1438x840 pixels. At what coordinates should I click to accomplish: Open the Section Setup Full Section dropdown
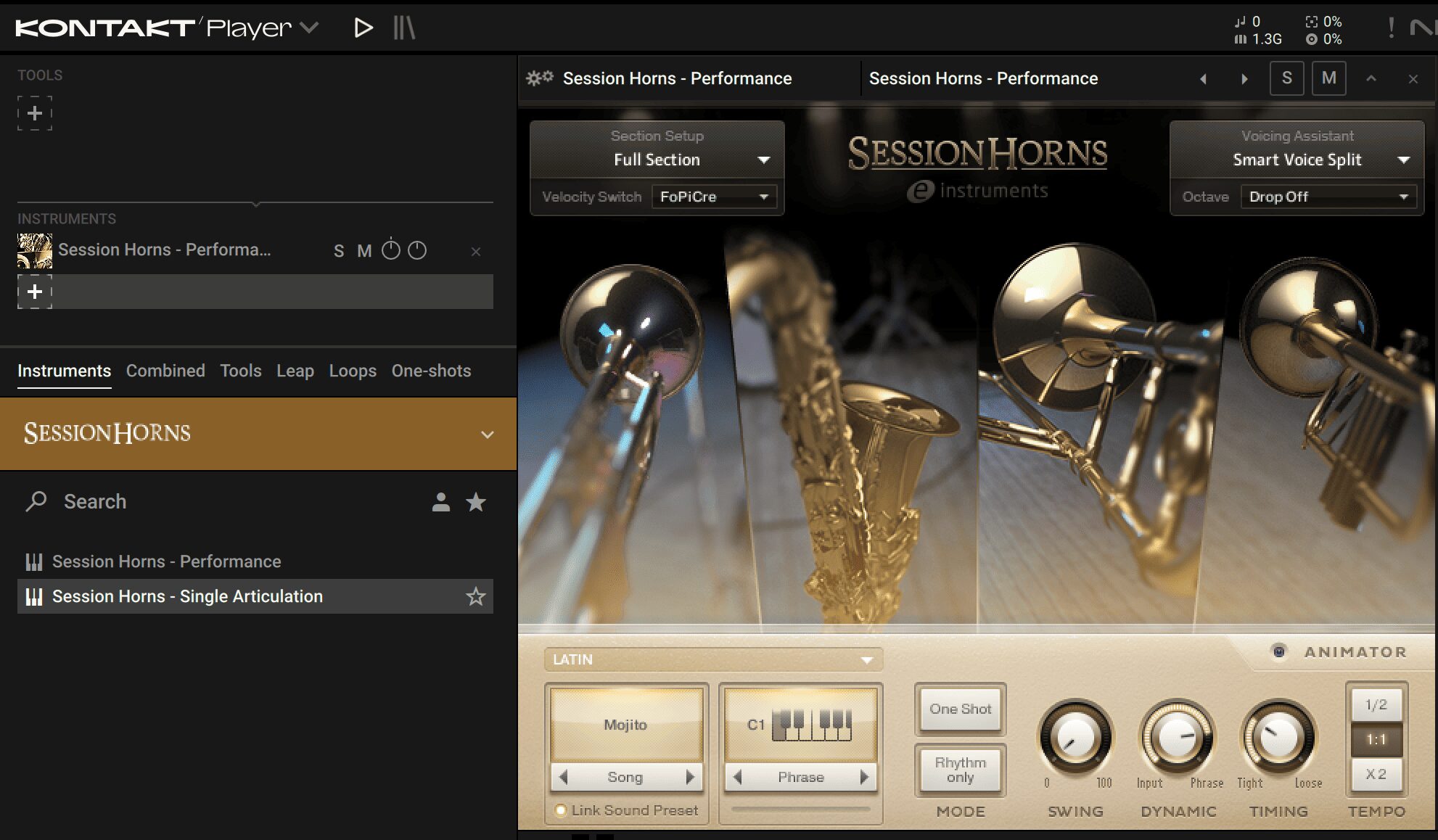pos(657,160)
